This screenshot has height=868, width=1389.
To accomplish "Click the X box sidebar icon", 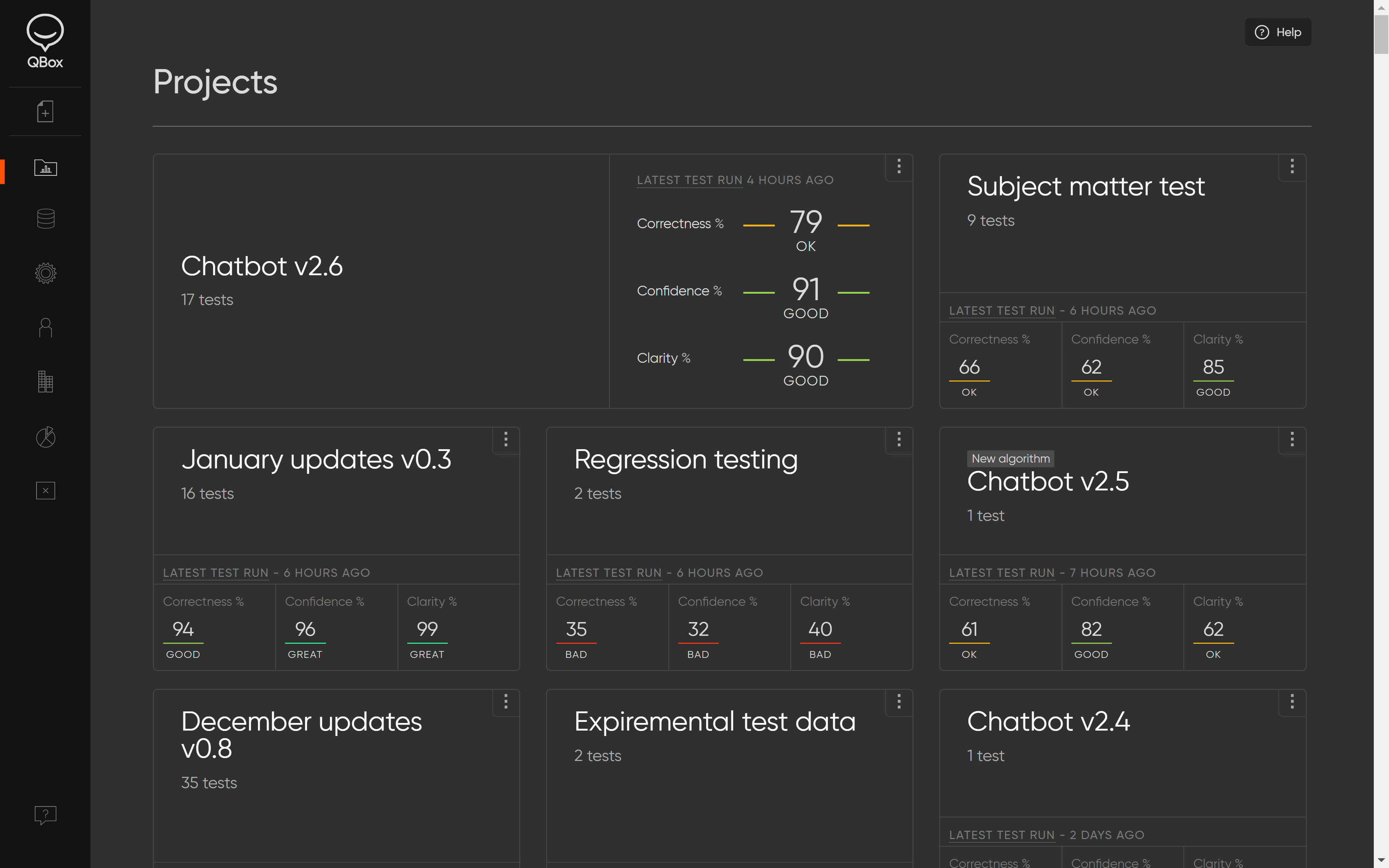I will (45, 491).
